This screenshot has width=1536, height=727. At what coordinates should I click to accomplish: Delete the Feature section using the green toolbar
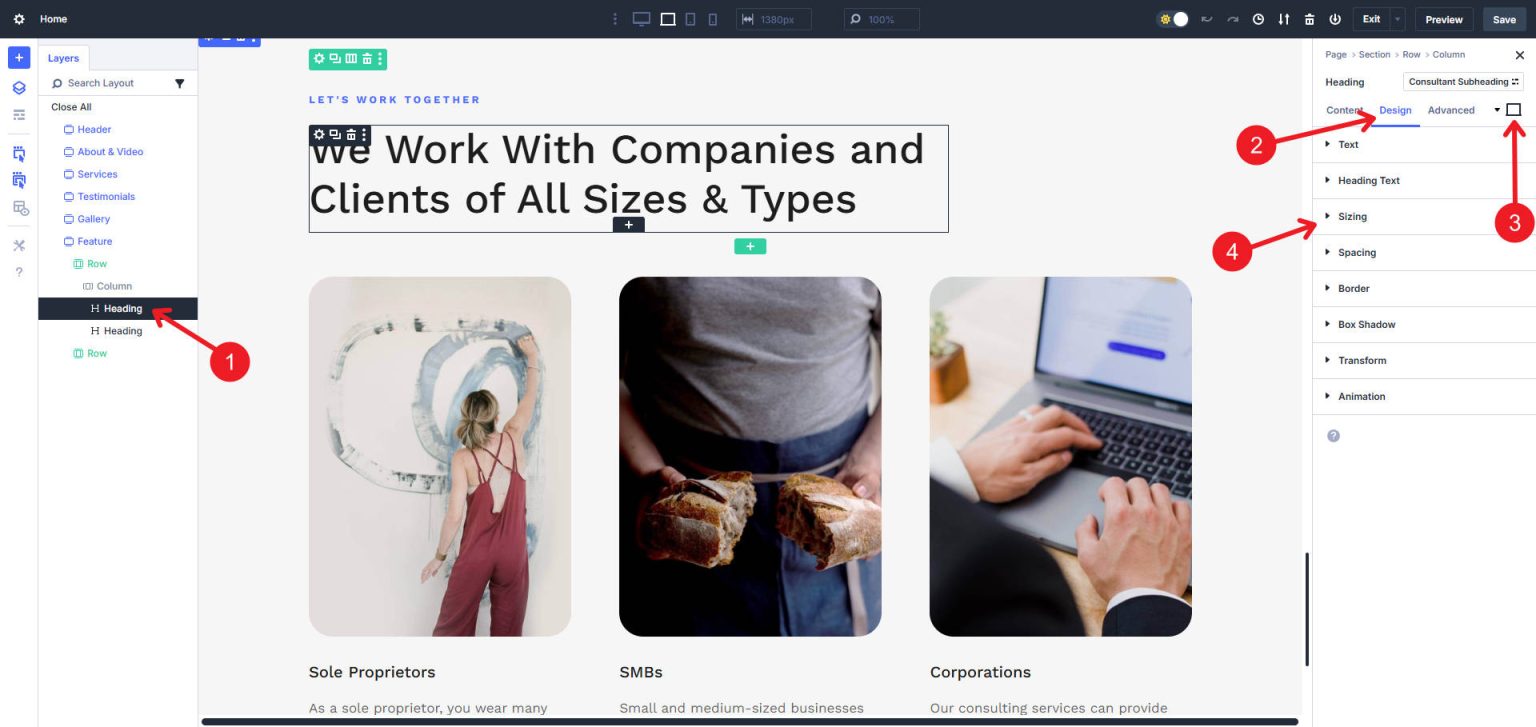(368, 59)
